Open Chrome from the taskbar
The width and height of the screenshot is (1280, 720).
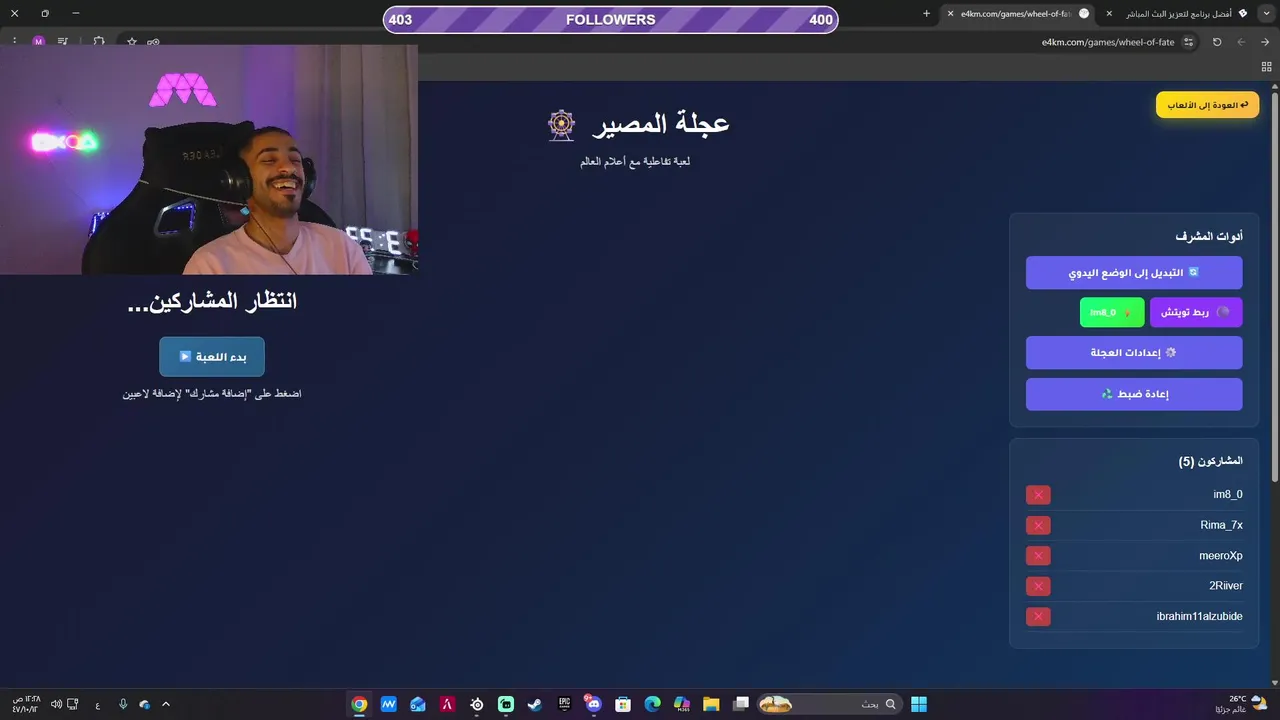click(x=359, y=704)
